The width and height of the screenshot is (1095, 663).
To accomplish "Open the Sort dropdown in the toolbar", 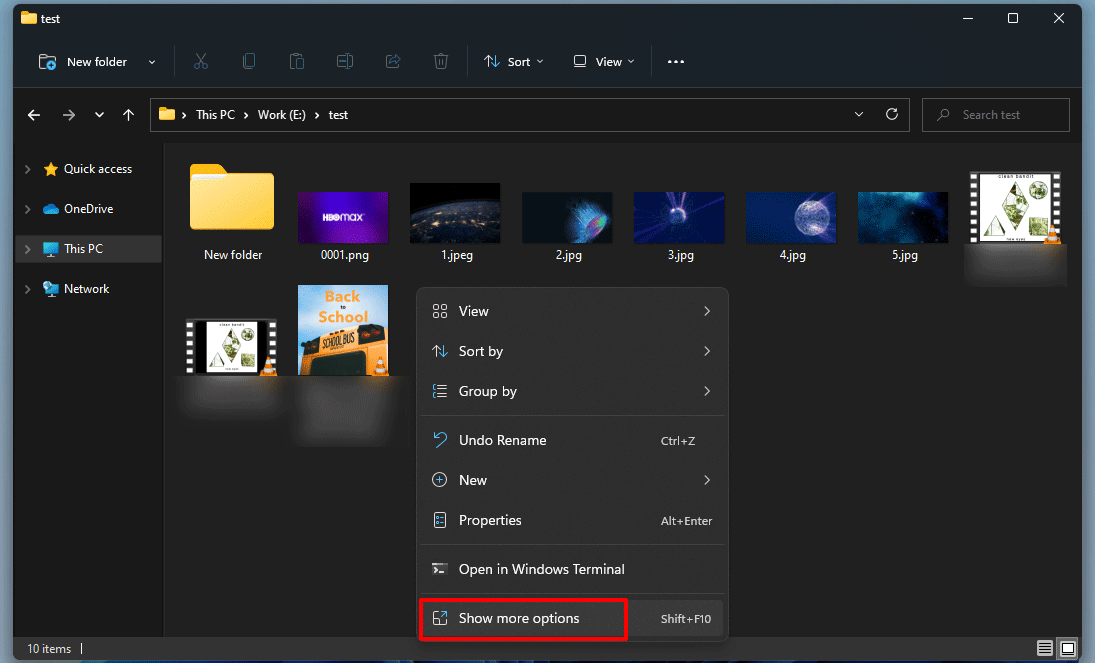I will coord(513,61).
